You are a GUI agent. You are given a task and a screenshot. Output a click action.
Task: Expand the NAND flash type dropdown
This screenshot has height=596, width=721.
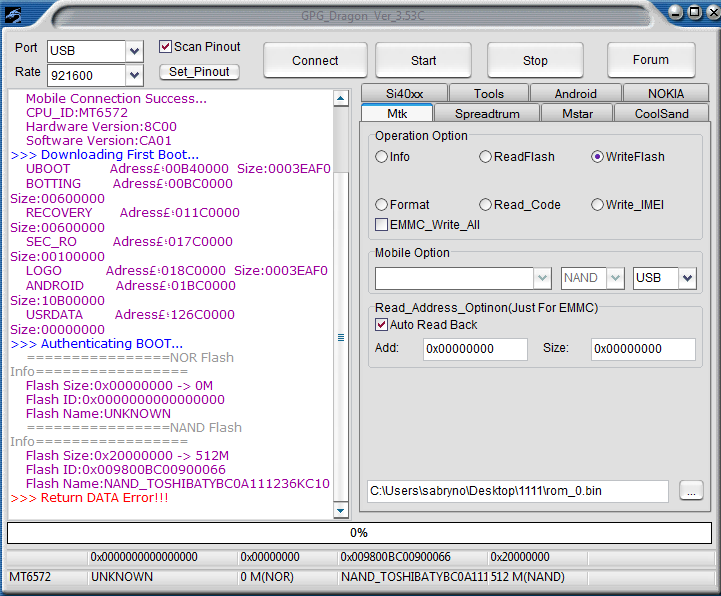pyautogui.click(x=615, y=278)
